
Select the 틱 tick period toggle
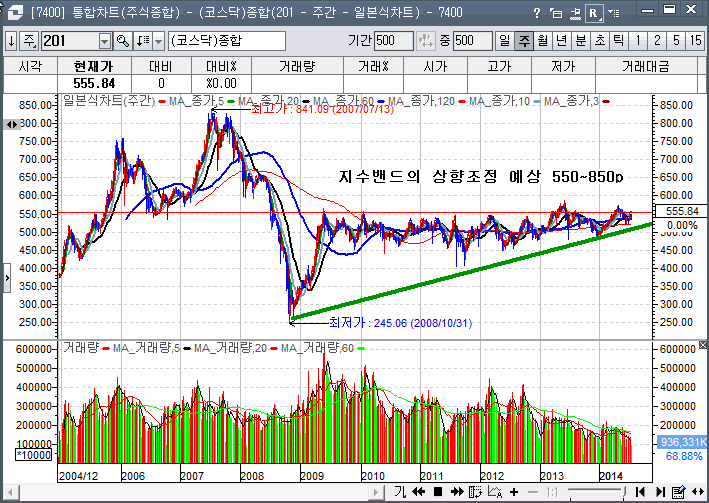tap(618, 41)
